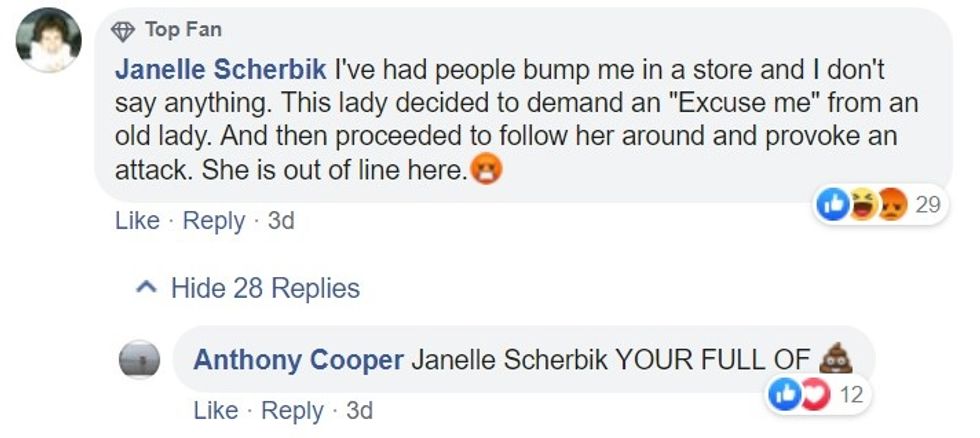Image resolution: width=980 pixels, height=438 pixels.
Task: Click the angry emoji ending Janelle's comment
Action: pyautogui.click(x=487, y=172)
